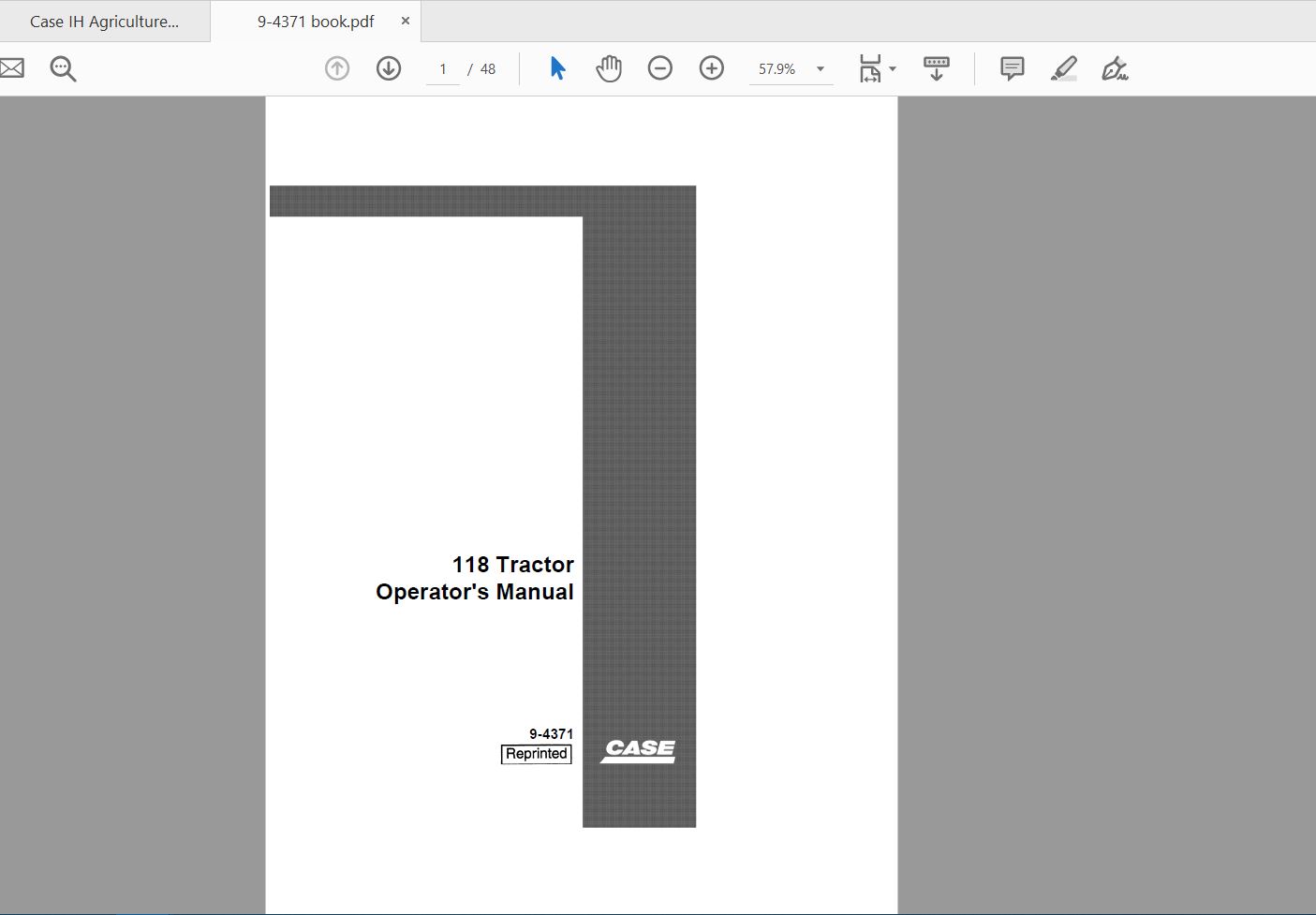Go to previous page with up arrow

click(337, 68)
